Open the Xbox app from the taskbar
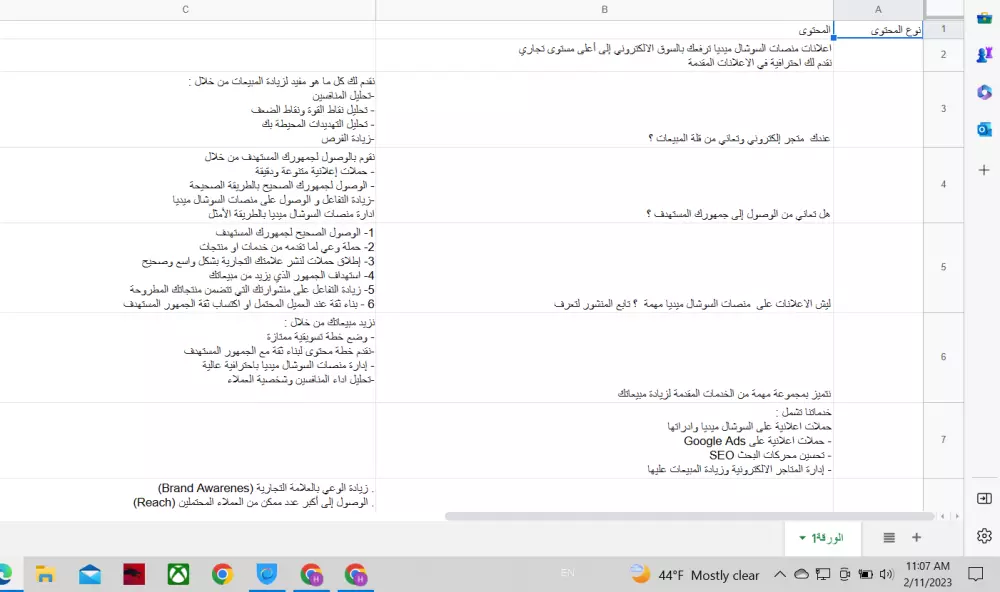Screen dimensions: 1000x592 click(x=177, y=575)
